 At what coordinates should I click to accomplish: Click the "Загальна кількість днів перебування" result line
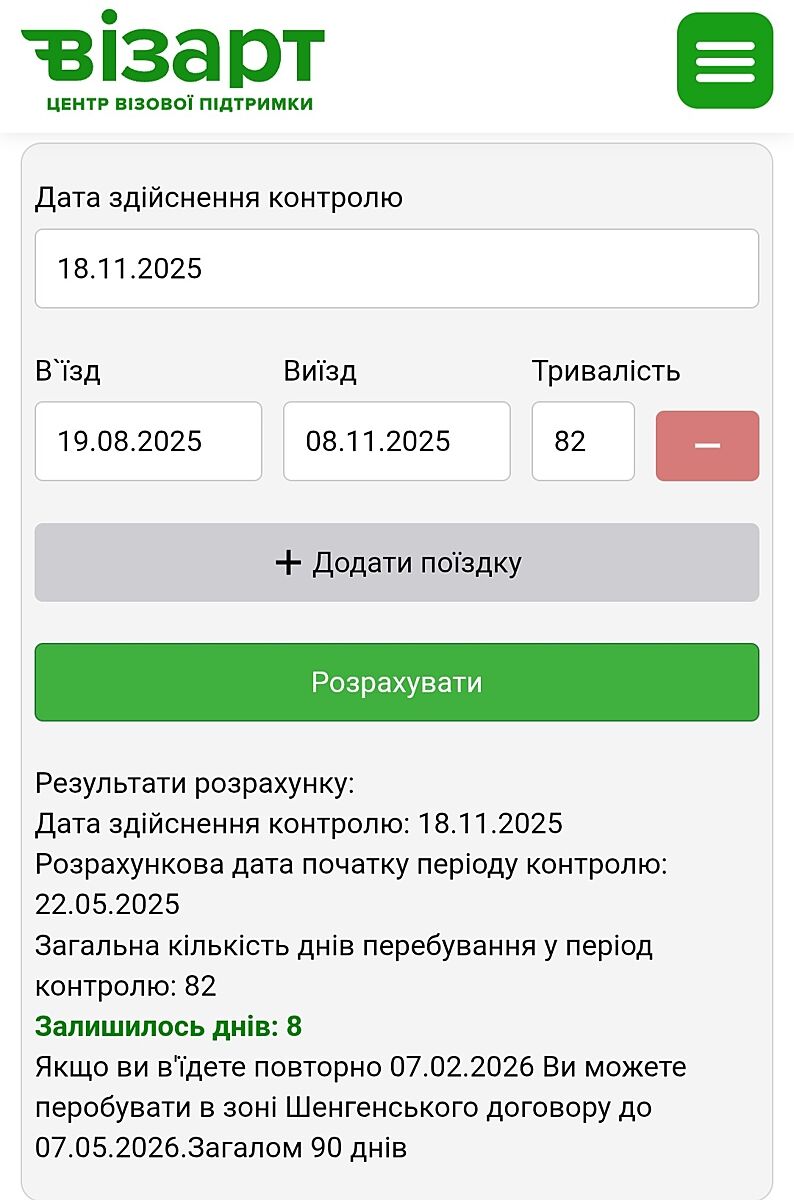(343, 946)
